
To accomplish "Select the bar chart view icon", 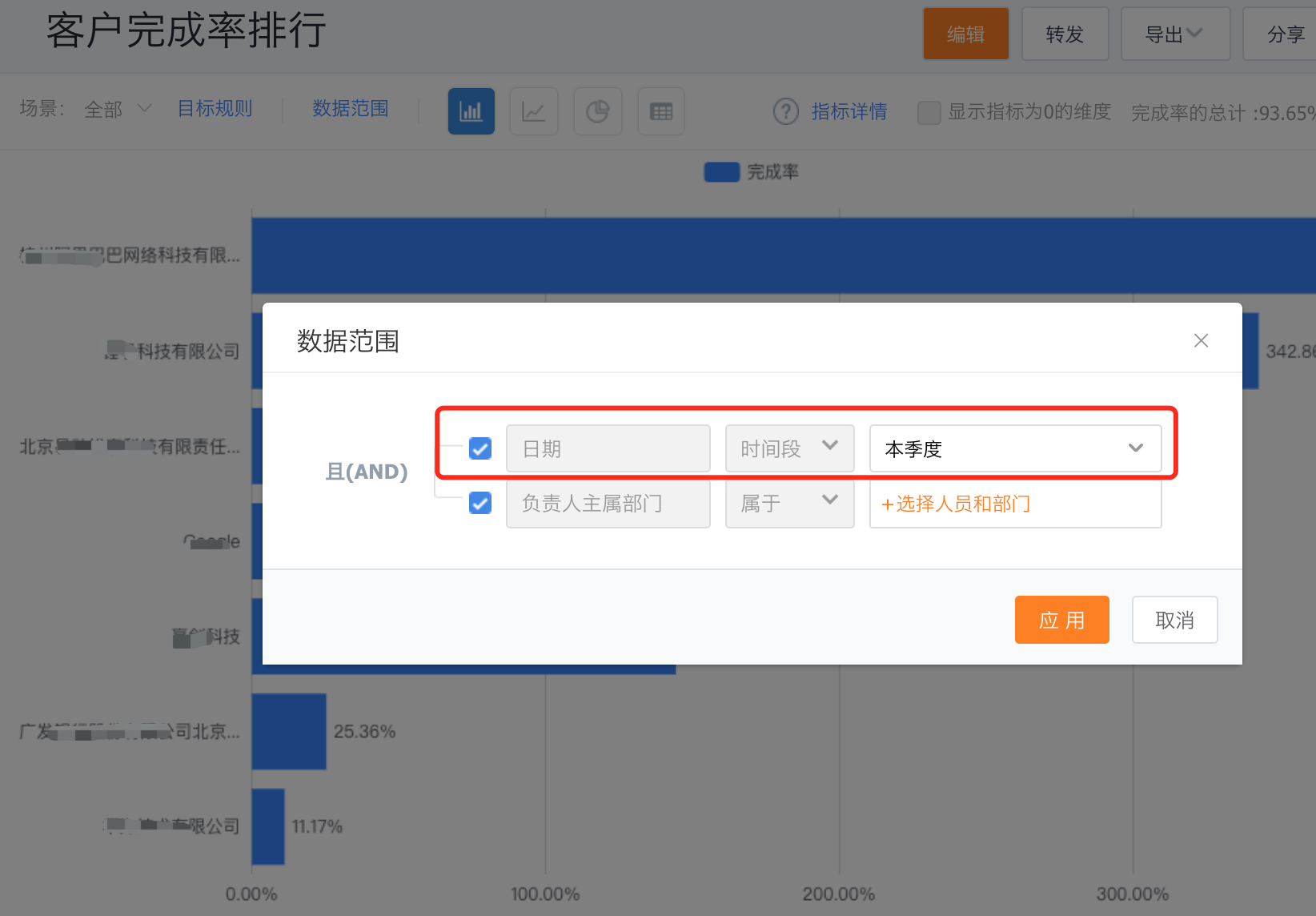I will click(471, 111).
